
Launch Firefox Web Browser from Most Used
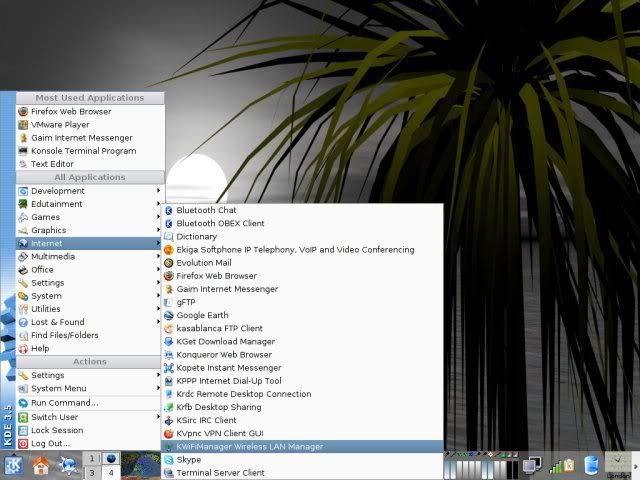pyautogui.click(x=90, y=111)
